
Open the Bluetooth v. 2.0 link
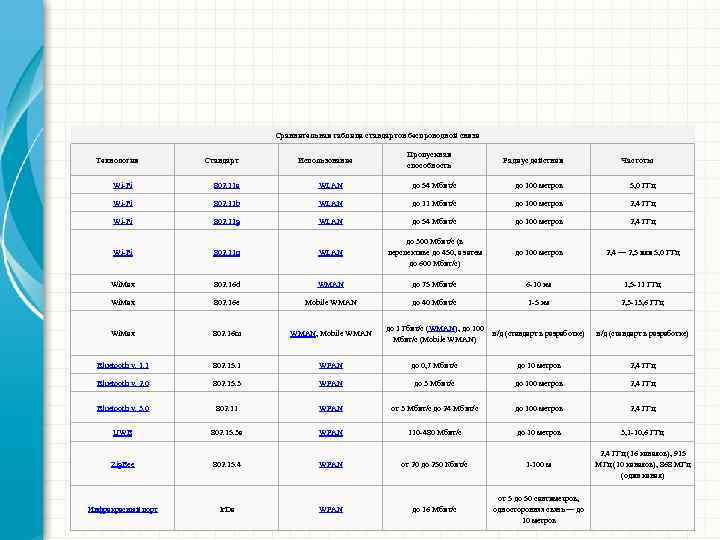point(123,383)
